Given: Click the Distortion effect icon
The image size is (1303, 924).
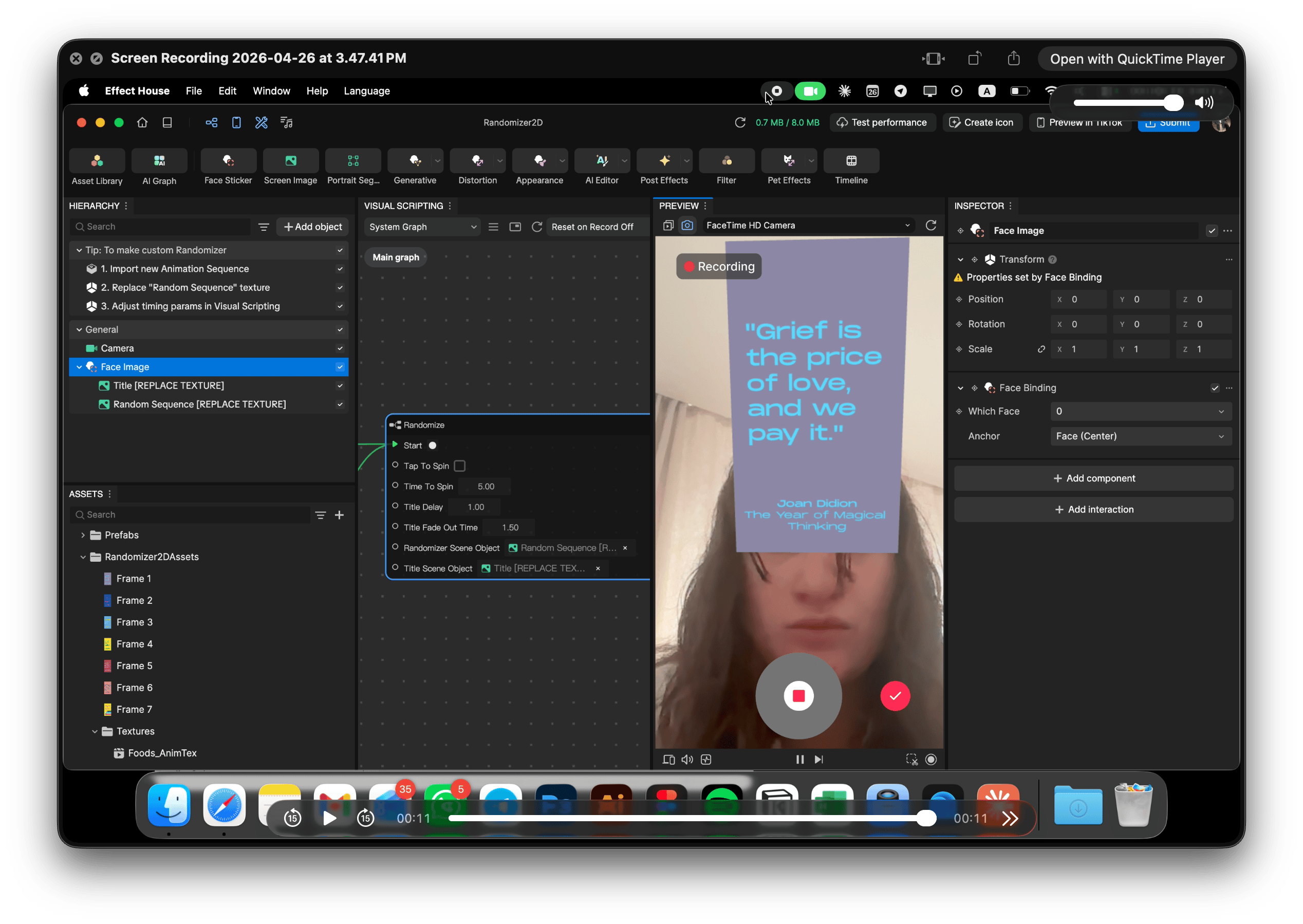Looking at the screenshot, I should (478, 161).
